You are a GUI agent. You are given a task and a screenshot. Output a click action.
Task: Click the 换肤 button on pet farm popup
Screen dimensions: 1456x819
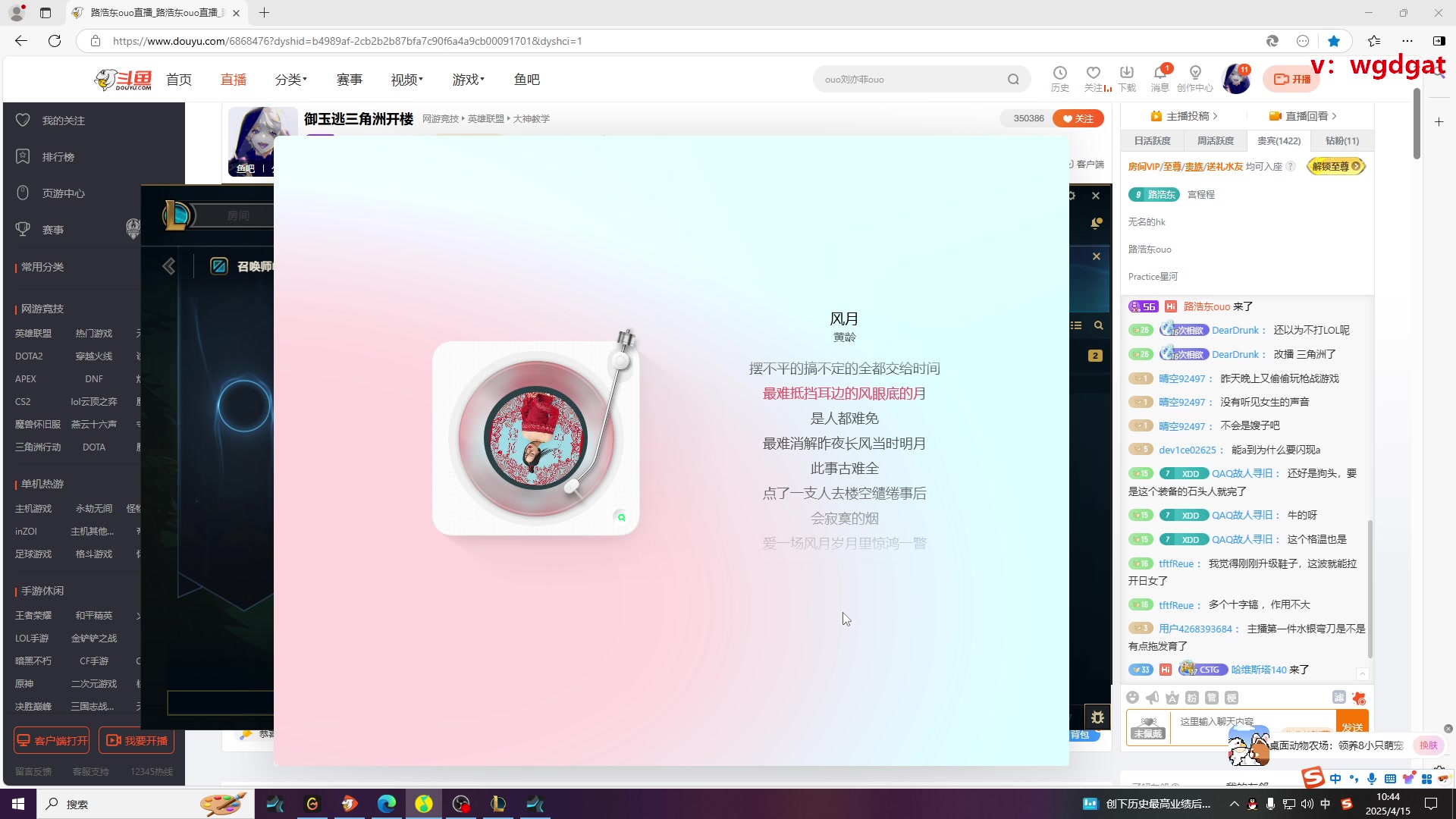click(x=1429, y=745)
